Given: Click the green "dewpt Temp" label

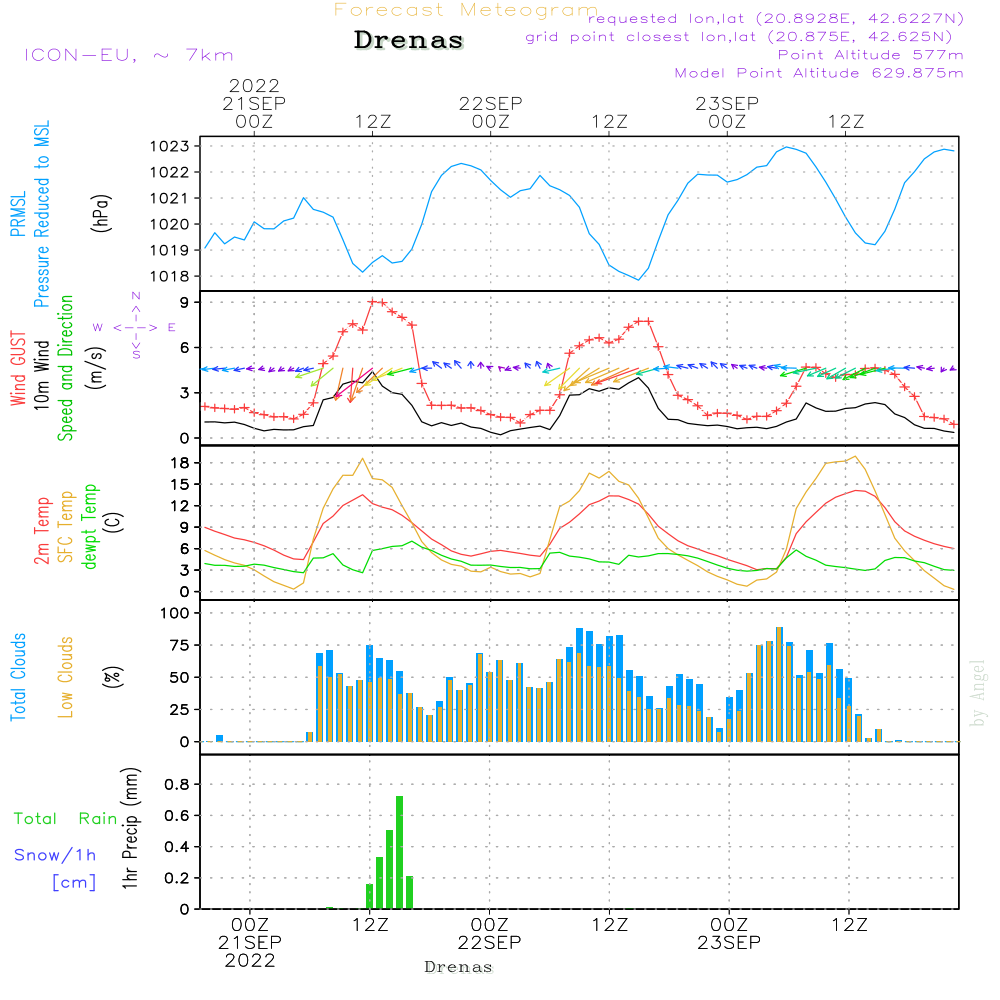Looking at the screenshot, I should click(89, 526).
